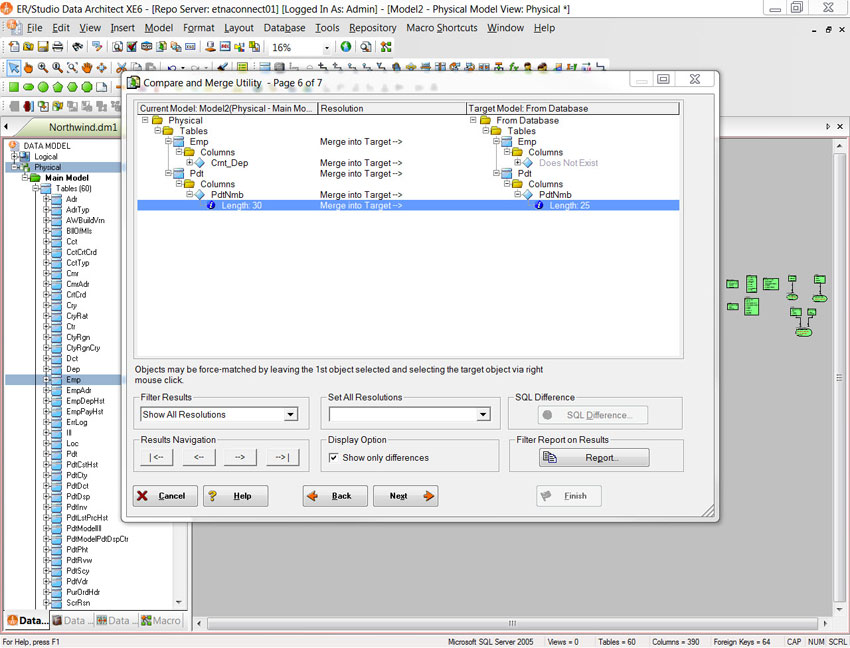Click the Zoom Out magnifier tool
The height and width of the screenshot is (648, 850).
tap(57, 68)
